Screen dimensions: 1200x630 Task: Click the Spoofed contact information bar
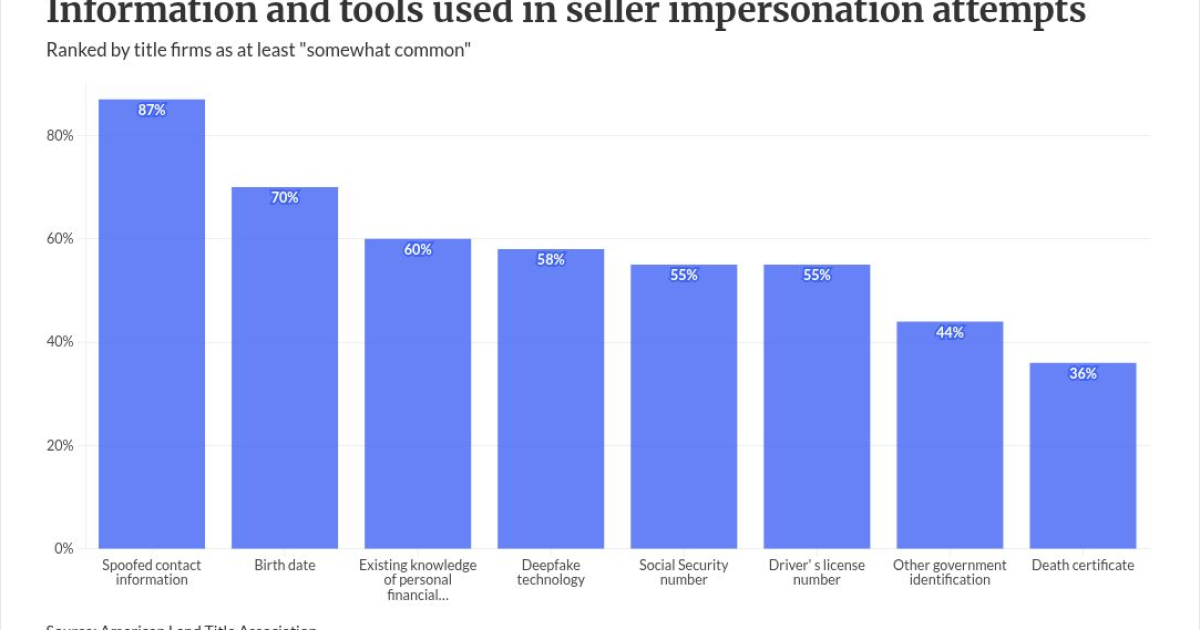point(151,323)
